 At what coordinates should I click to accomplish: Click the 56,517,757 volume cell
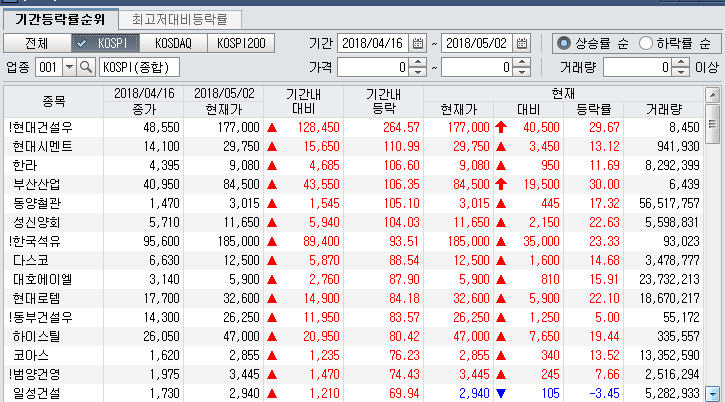669,203
